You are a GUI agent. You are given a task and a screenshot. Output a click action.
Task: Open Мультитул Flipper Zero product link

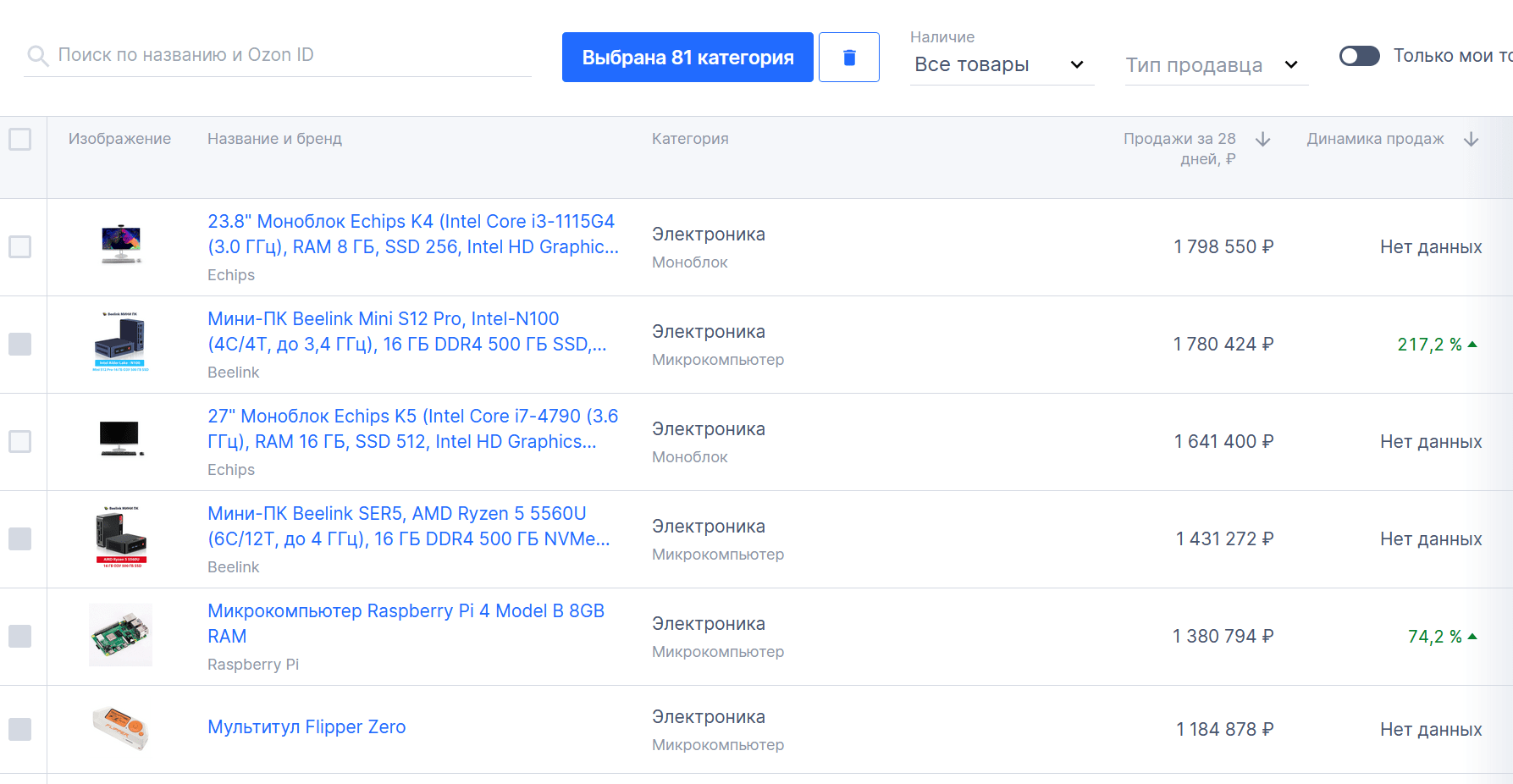(306, 726)
